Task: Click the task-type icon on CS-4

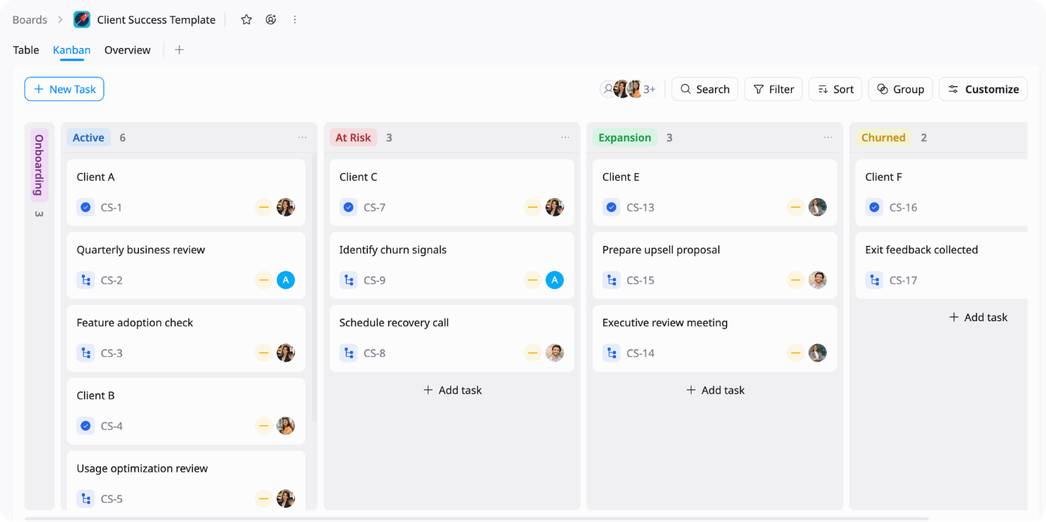Action: pyautogui.click(x=85, y=426)
